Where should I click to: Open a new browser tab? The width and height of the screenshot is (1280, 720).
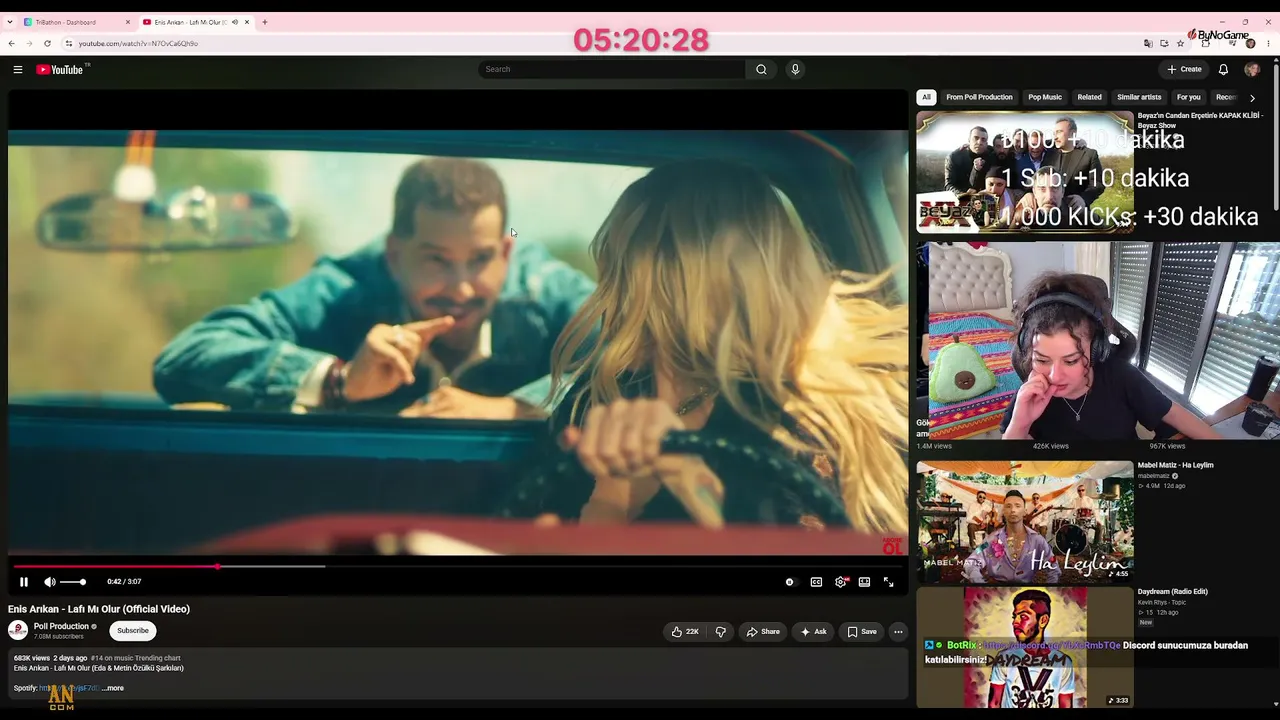pyautogui.click(x=265, y=22)
